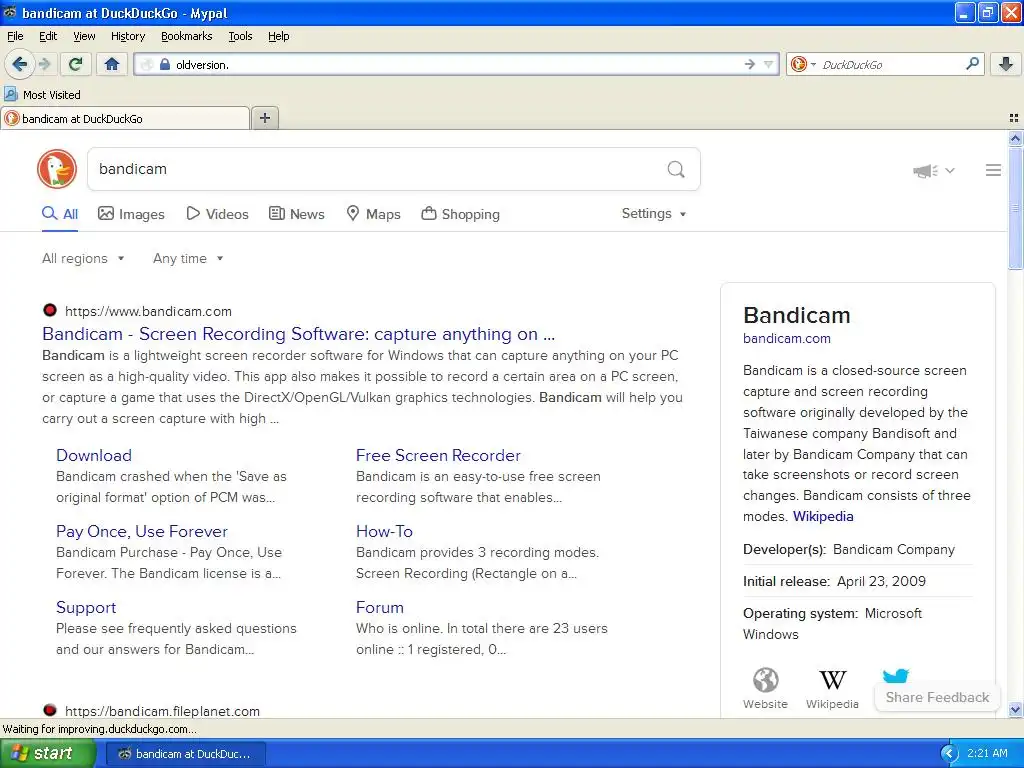Open the Edit menu
1024x768 pixels.
48,36
